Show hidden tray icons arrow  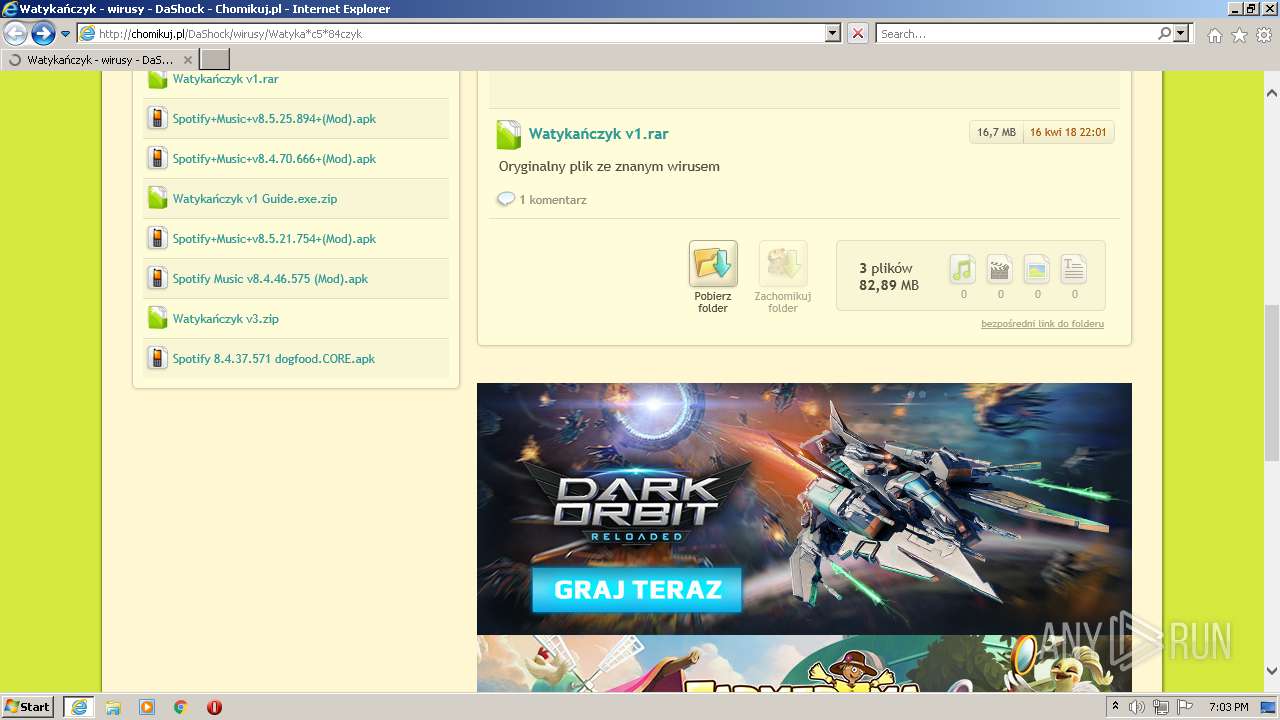pyautogui.click(x=1115, y=707)
